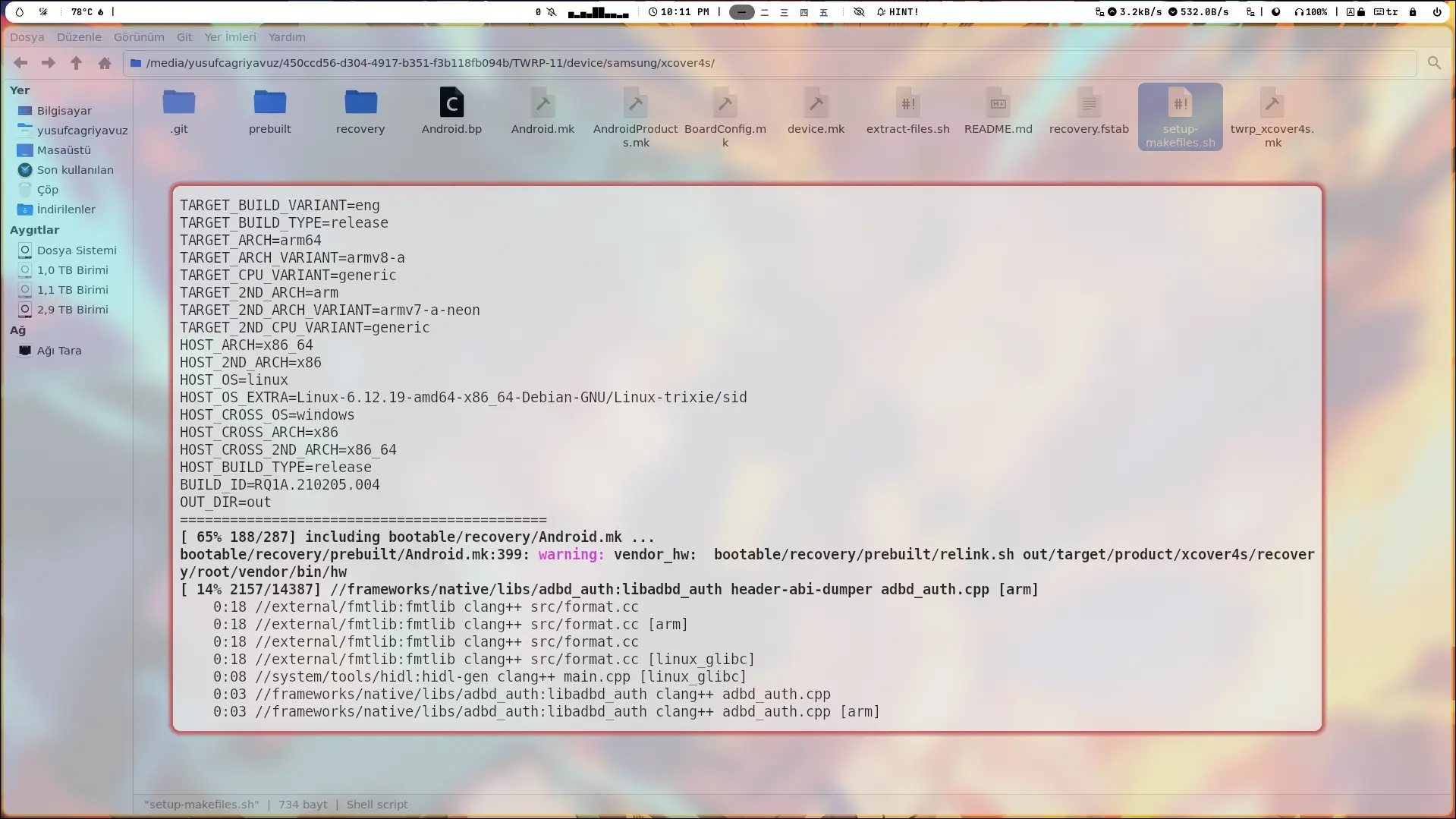Switch to workspace 一
The height and width of the screenshot is (819, 1456).
[742, 12]
